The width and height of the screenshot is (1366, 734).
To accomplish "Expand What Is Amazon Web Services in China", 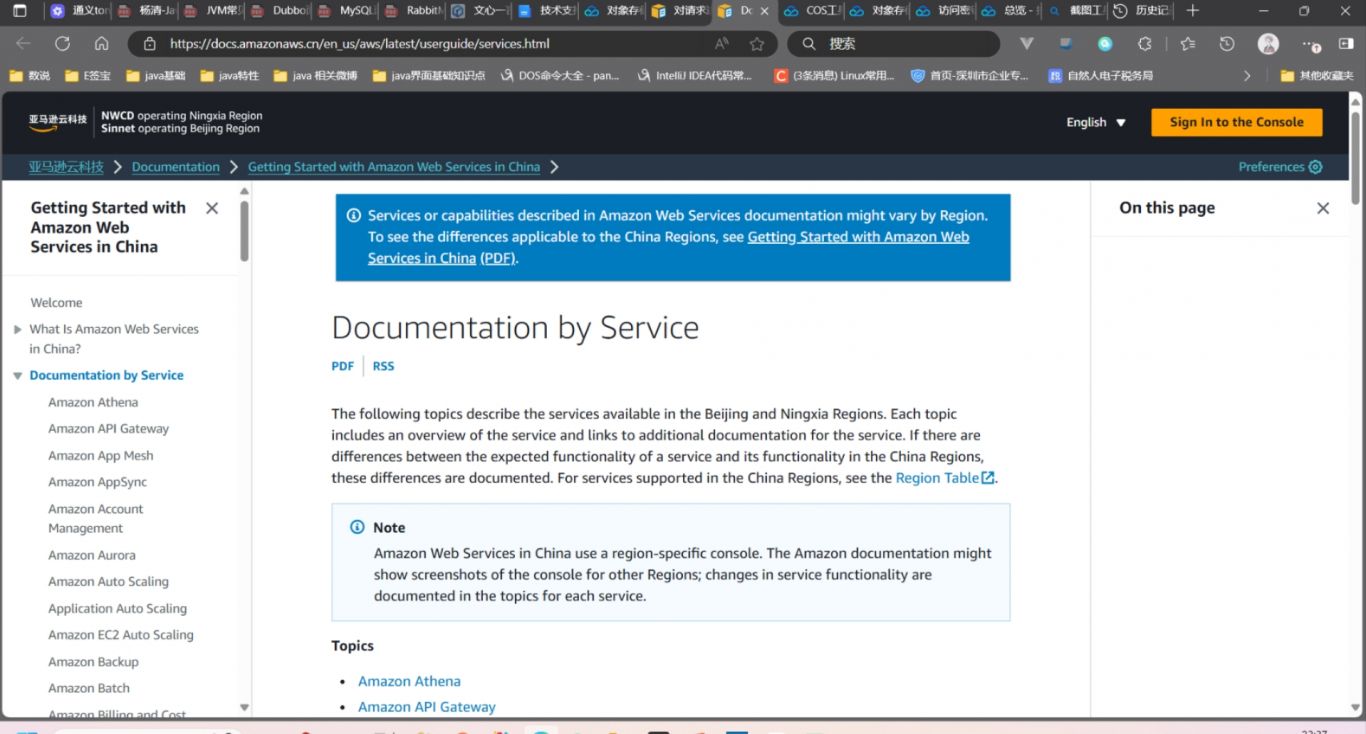I will click(17, 329).
